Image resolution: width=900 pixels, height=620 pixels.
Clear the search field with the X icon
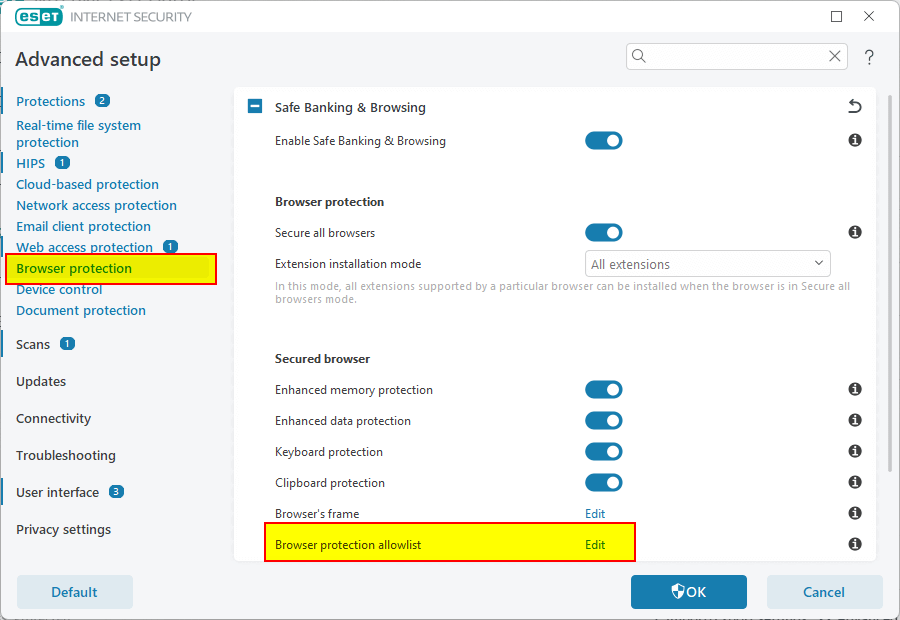tap(834, 57)
